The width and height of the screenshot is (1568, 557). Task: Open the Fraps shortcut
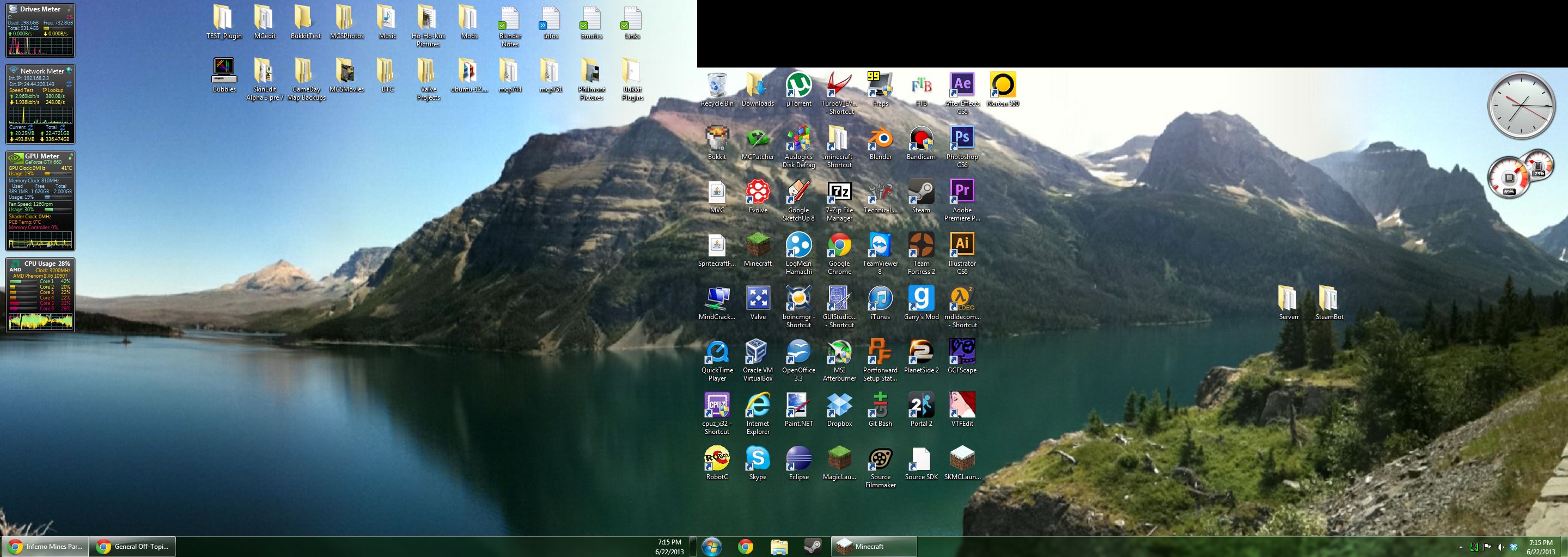tap(880, 89)
